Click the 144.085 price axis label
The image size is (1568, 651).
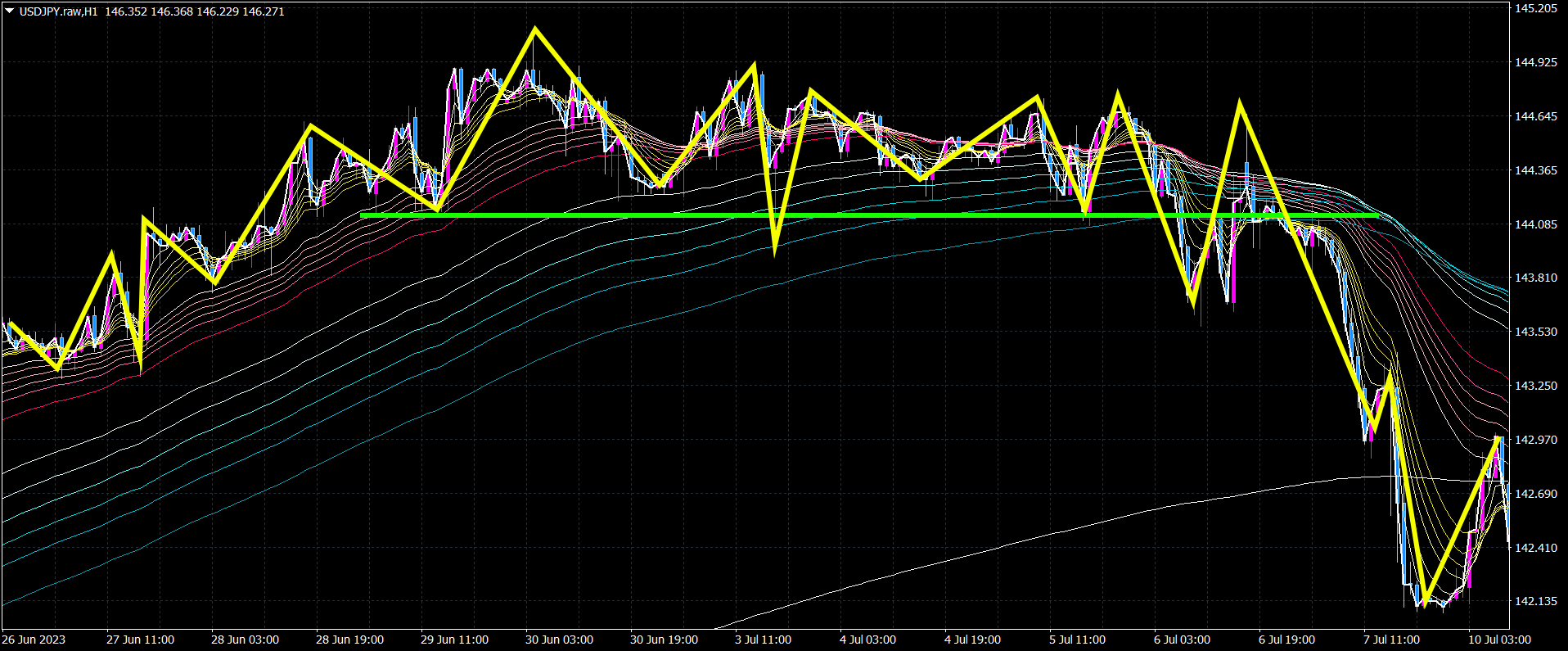click(x=1534, y=224)
